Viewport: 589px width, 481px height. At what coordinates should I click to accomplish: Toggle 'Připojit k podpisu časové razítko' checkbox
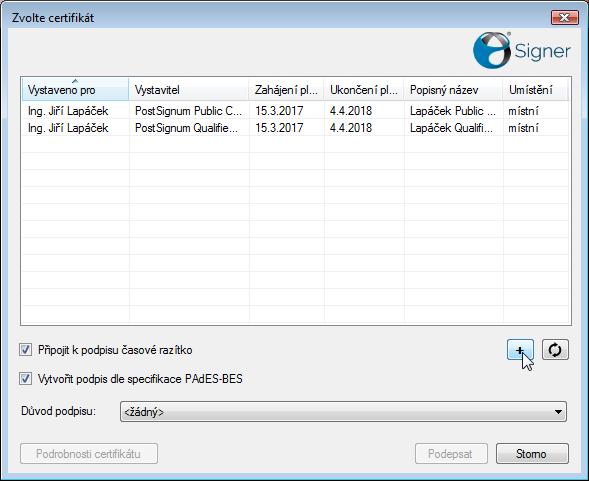[x=26, y=350]
